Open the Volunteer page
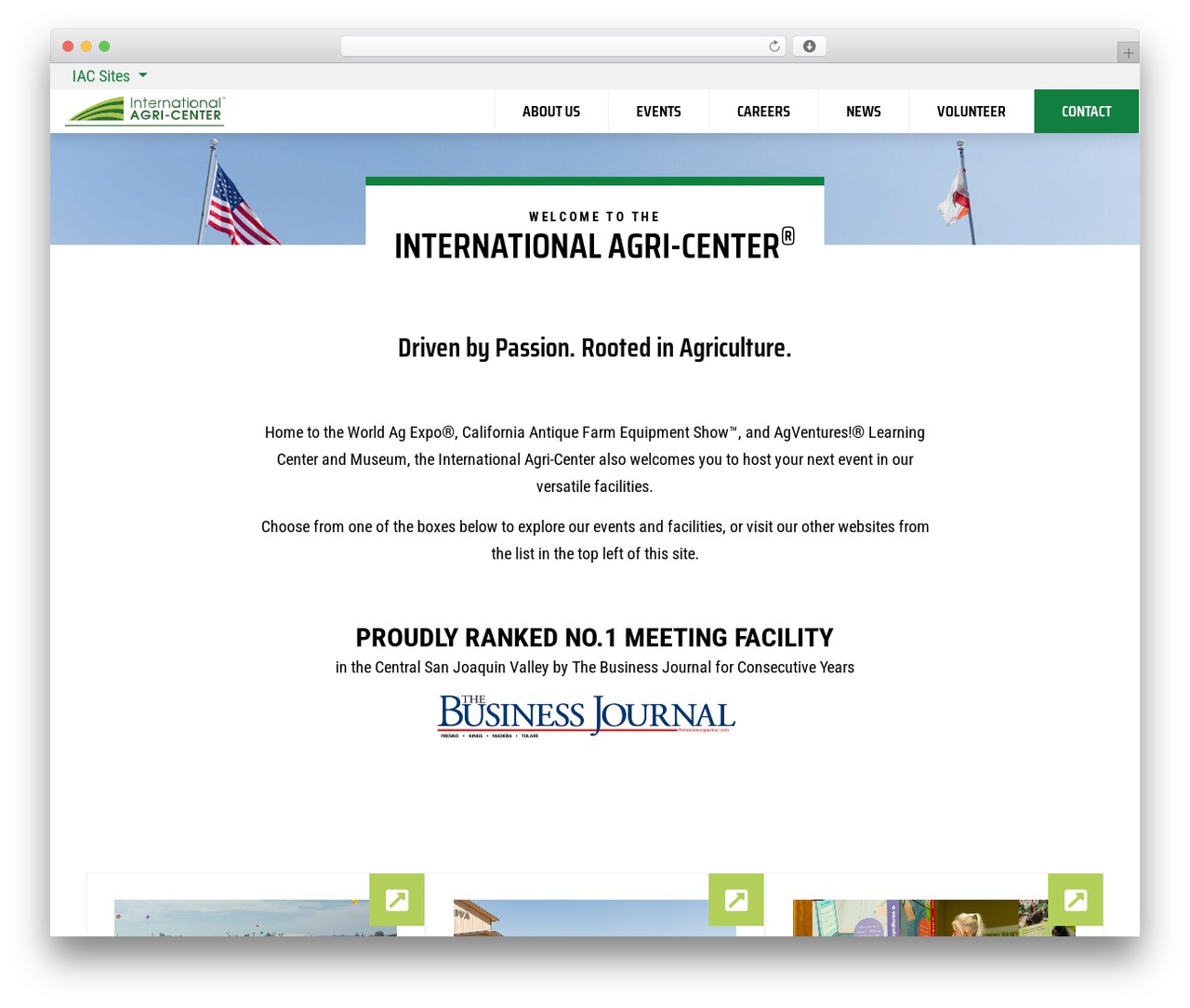Screen dimensions: 1190x1008 click(x=972, y=112)
